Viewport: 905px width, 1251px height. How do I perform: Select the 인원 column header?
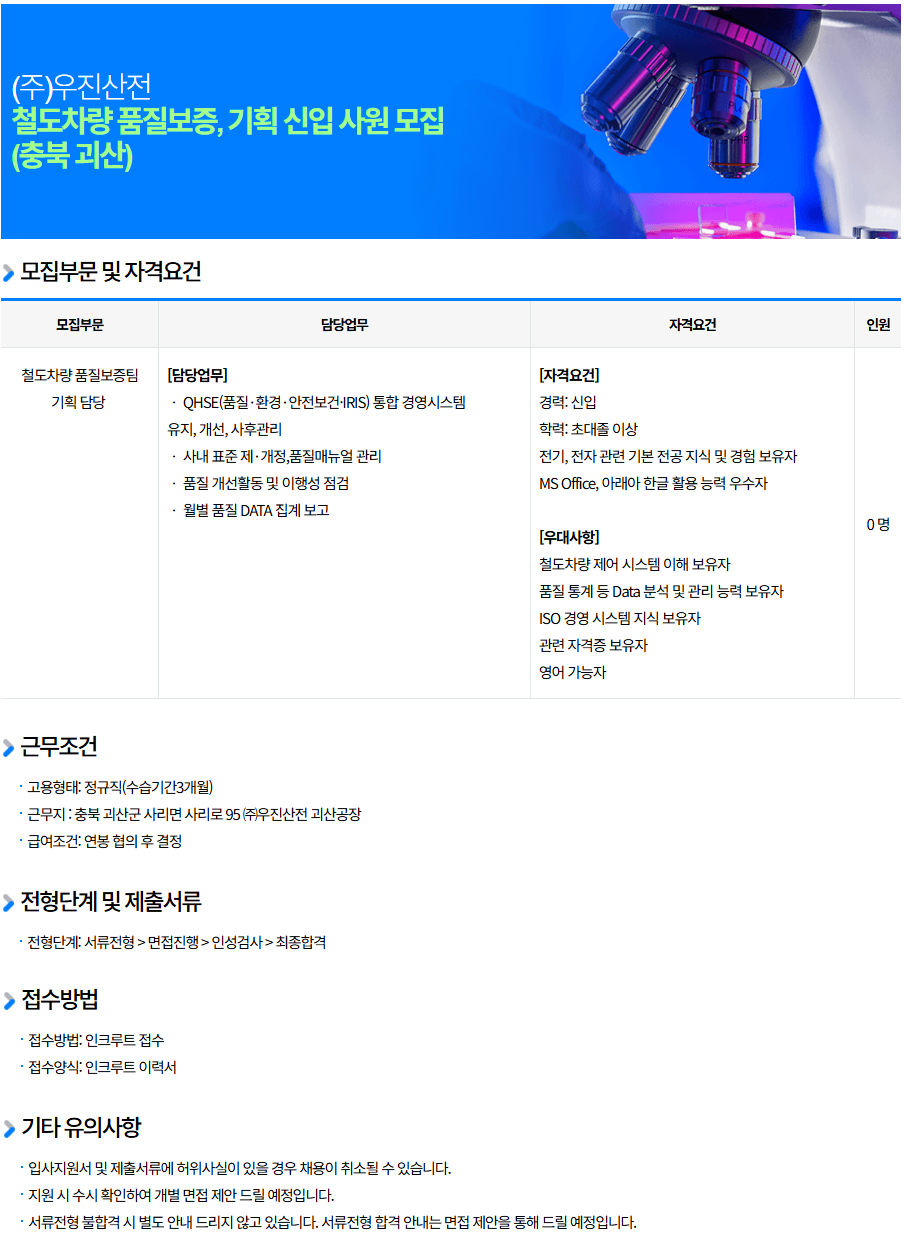click(878, 324)
